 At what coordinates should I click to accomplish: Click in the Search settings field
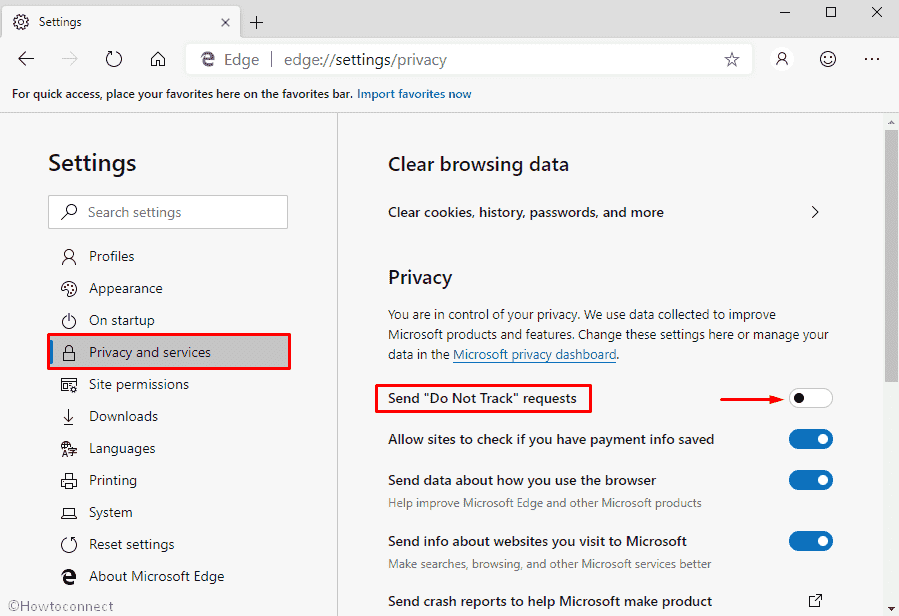(168, 212)
